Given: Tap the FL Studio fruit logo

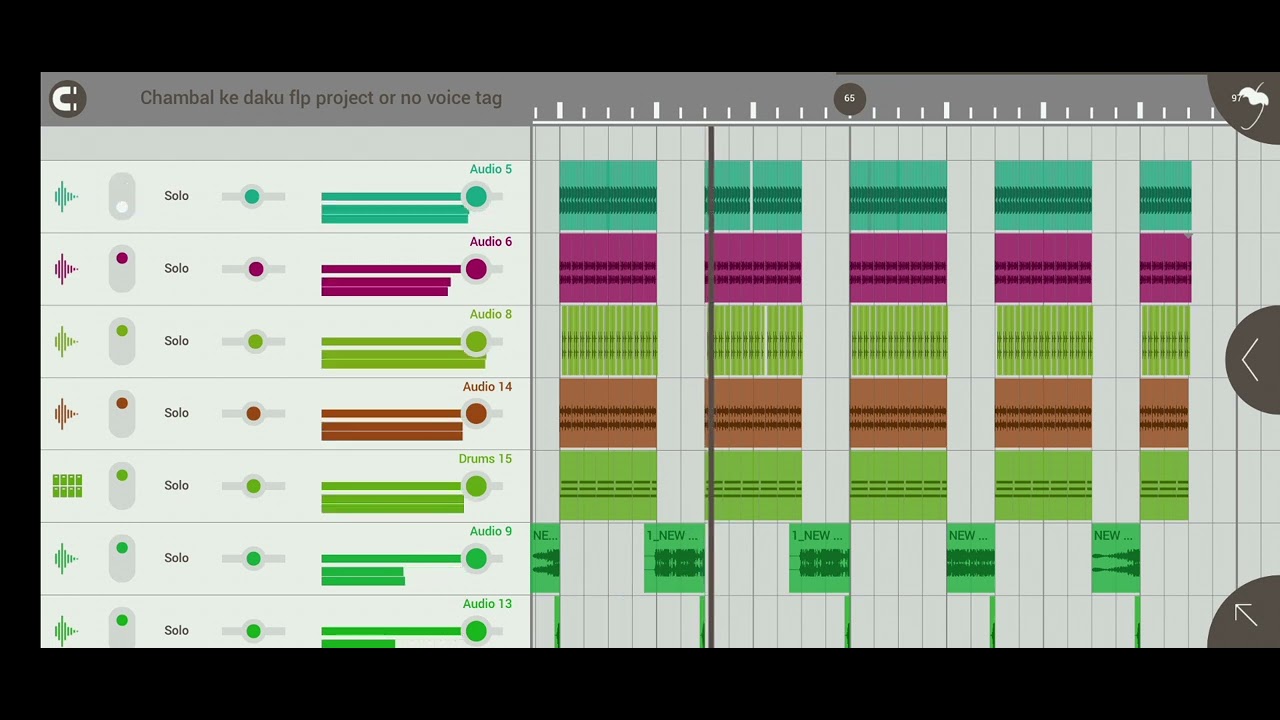Looking at the screenshot, I should 1250,100.
